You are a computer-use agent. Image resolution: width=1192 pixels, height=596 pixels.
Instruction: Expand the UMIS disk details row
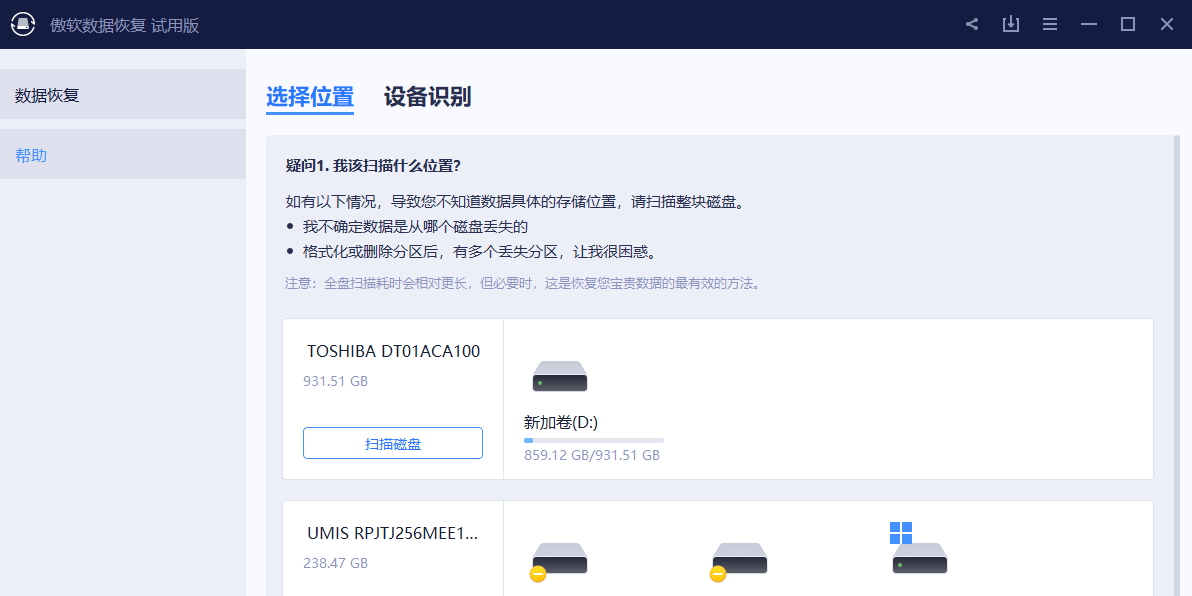[828, 560]
